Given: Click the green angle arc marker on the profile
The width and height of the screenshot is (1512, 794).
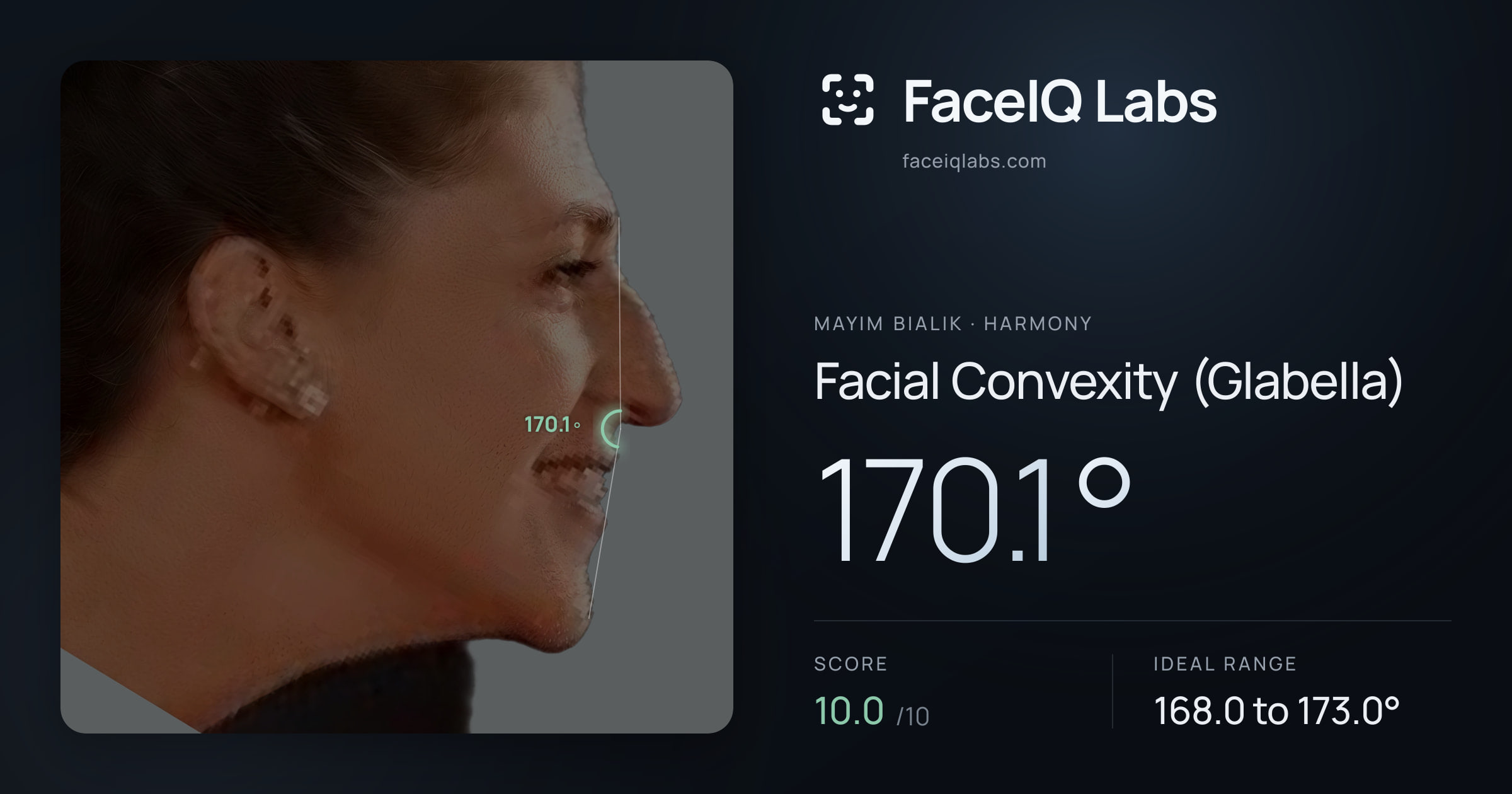Looking at the screenshot, I should pyautogui.click(x=611, y=429).
